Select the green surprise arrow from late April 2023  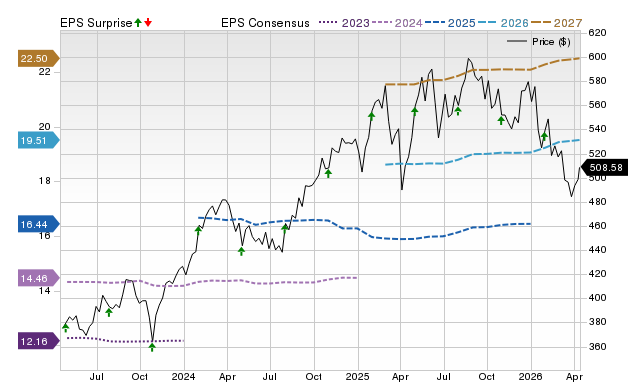(66, 327)
